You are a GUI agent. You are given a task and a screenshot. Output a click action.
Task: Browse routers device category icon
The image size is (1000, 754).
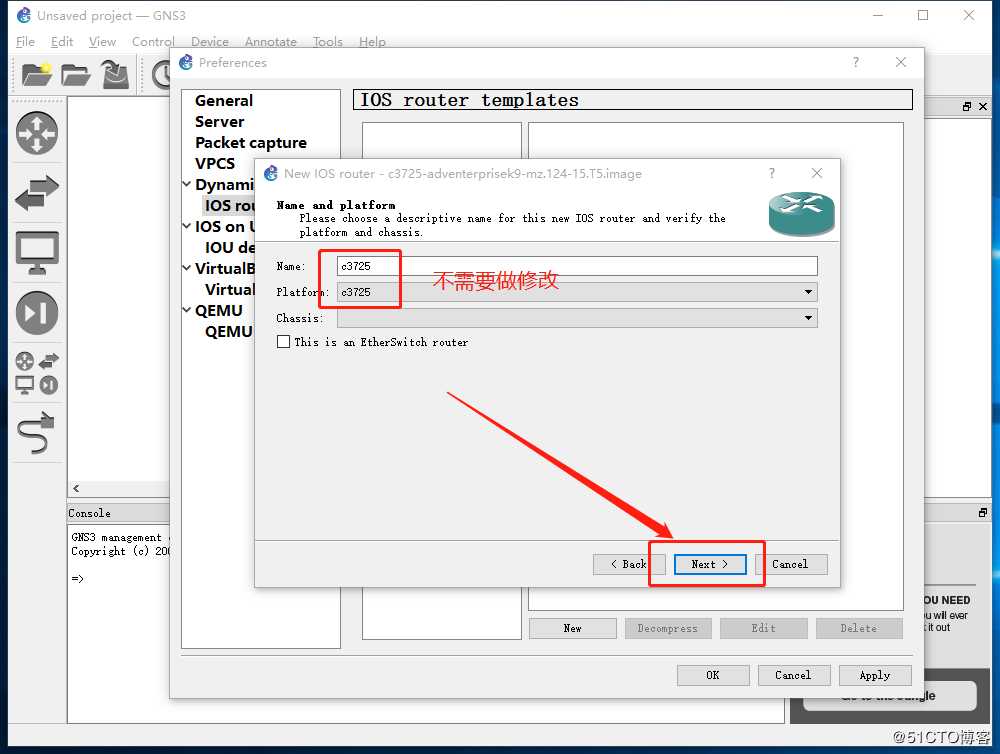pyautogui.click(x=37, y=133)
